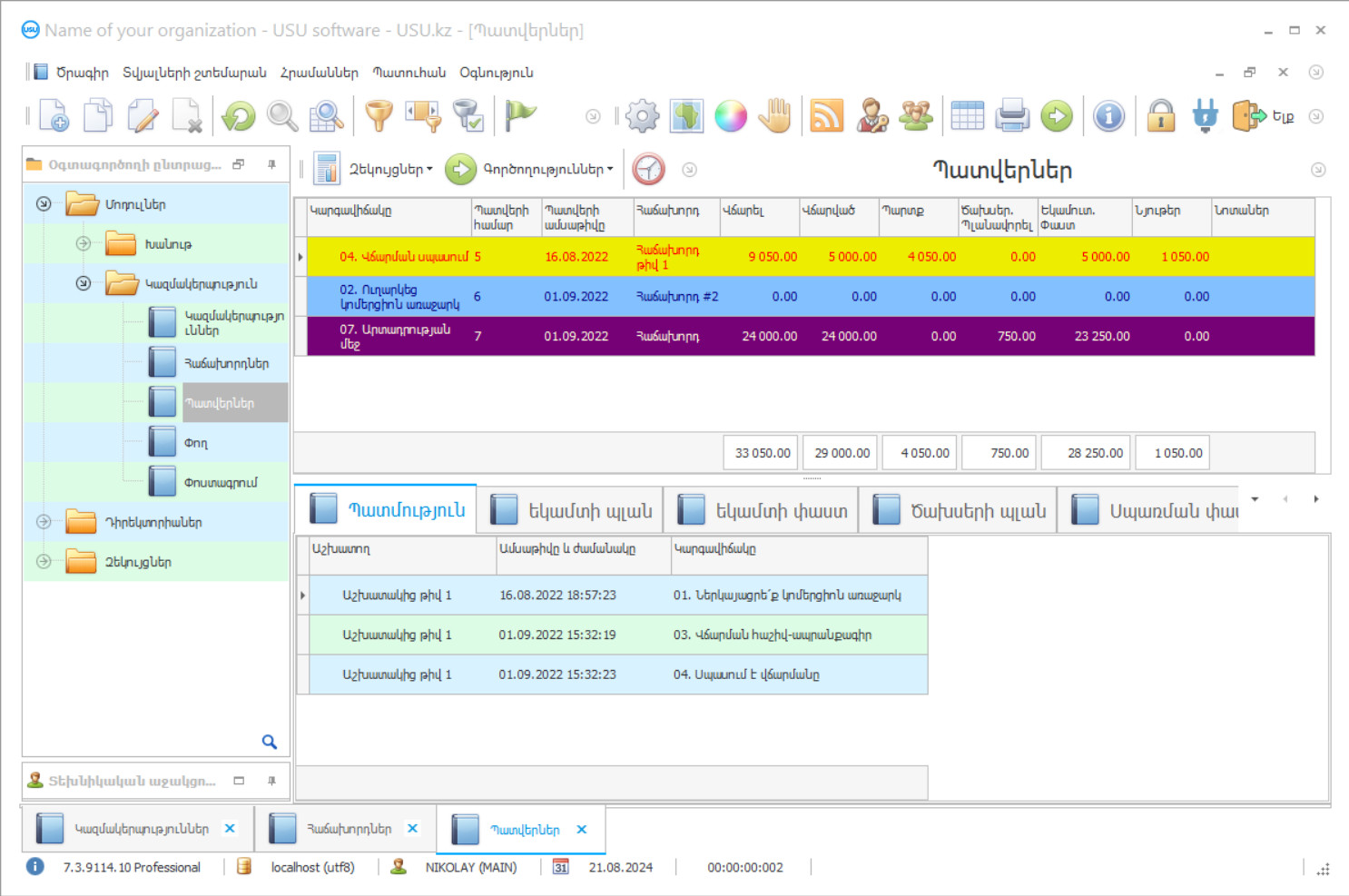Viewport: 1349px width, 896px height.
Task: Close the Կազմակերպություններ bottom tab
Action: point(231,829)
